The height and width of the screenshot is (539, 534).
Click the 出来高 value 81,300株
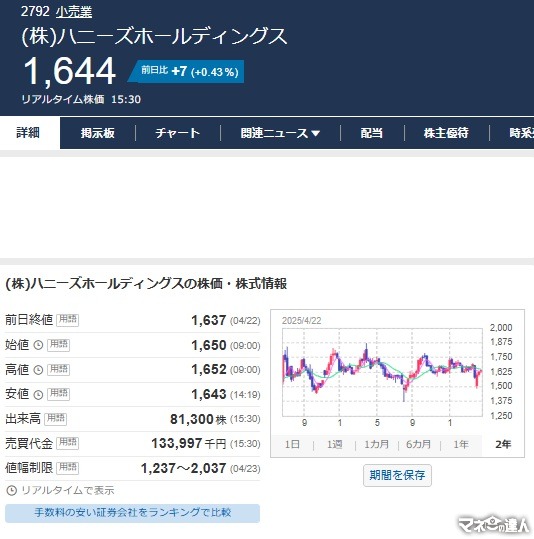(198, 419)
